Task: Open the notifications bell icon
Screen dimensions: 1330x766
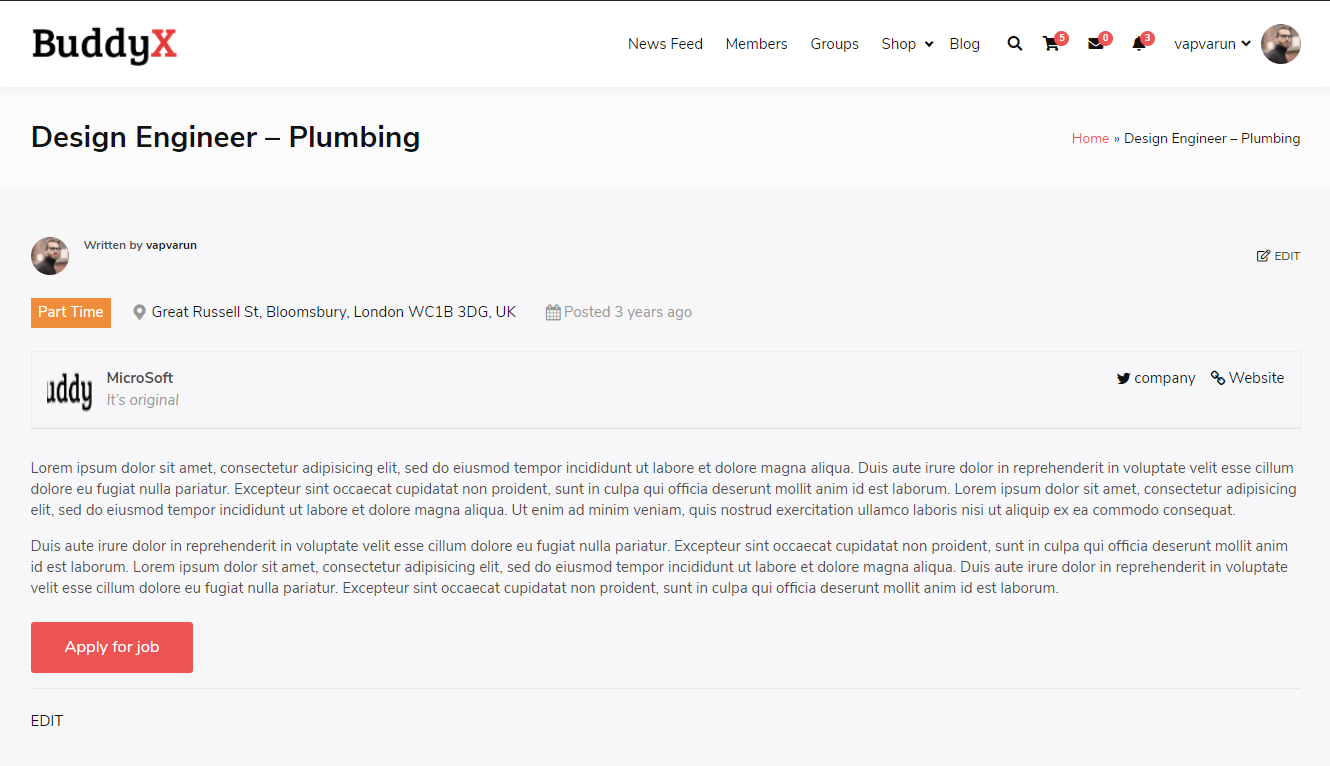Action: coord(1138,44)
